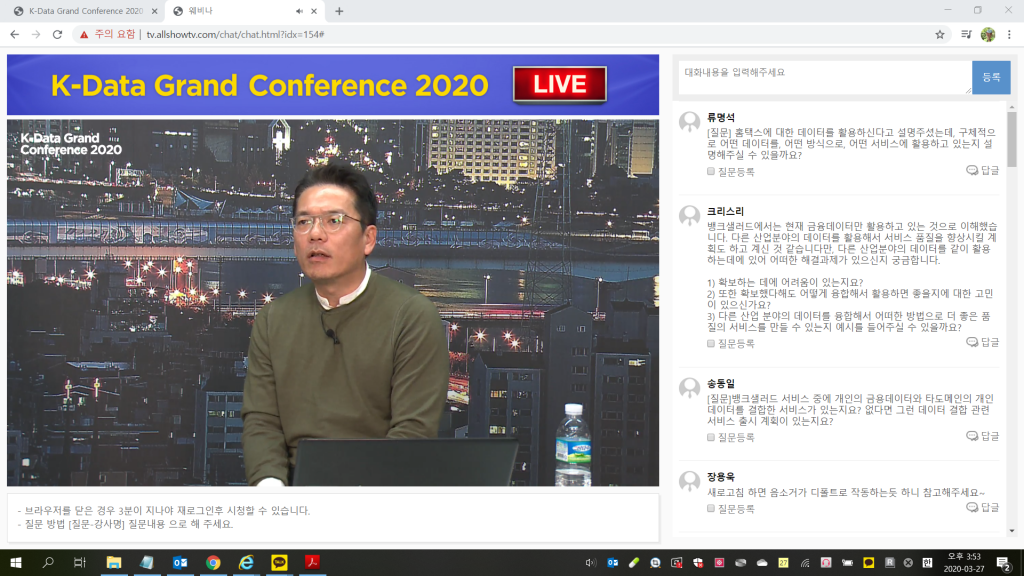Click 크리스리's profile avatar
Image resolution: width=1024 pixels, height=576 pixels.
pos(690,216)
